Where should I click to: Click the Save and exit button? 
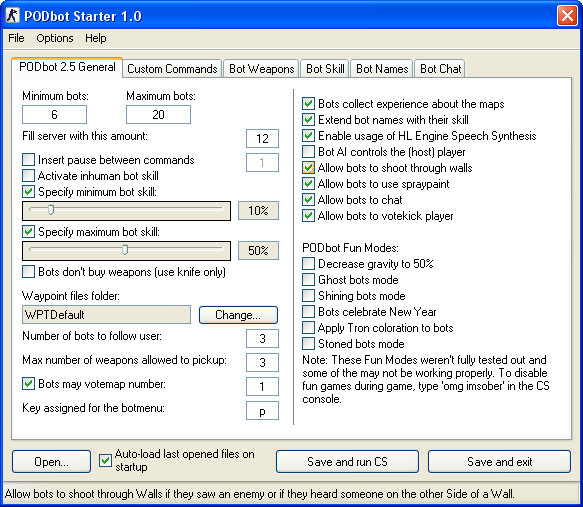pyautogui.click(x=499, y=462)
